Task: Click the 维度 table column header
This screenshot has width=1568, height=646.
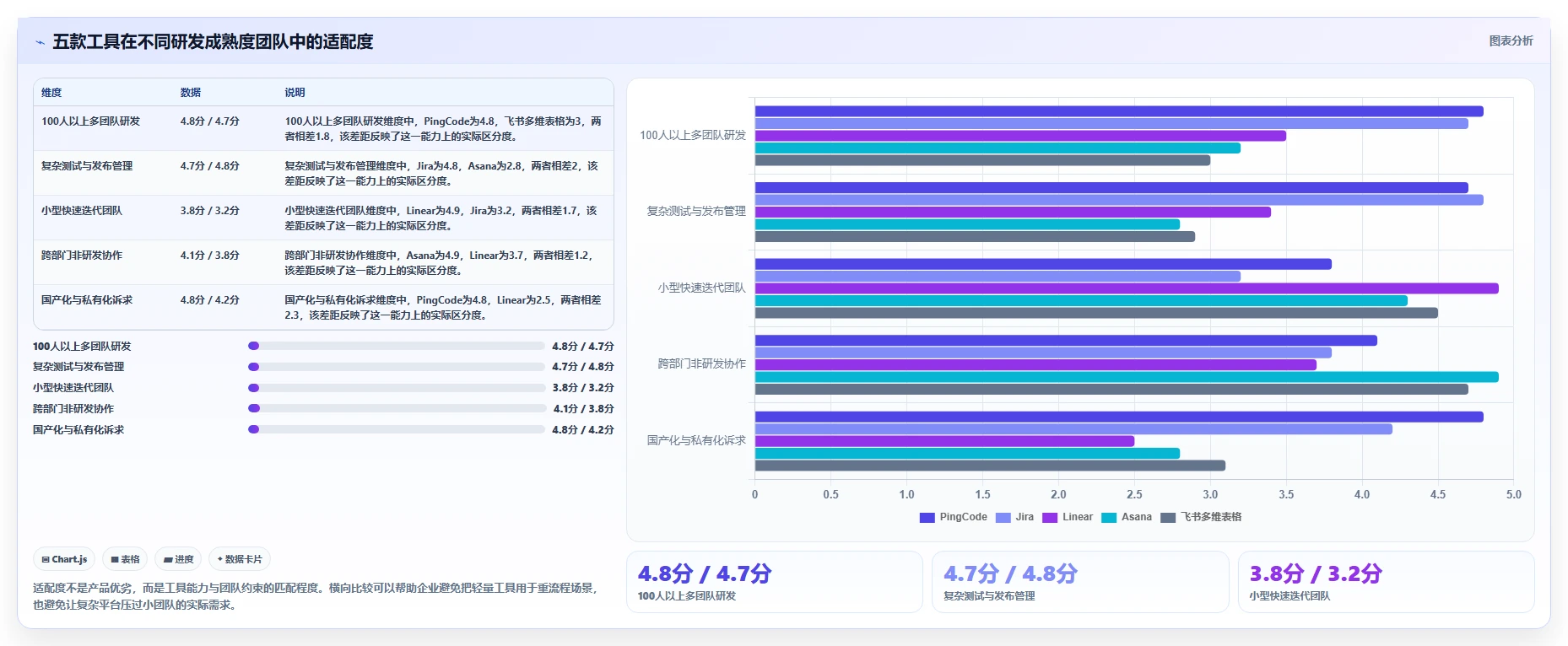Action: 51,93
